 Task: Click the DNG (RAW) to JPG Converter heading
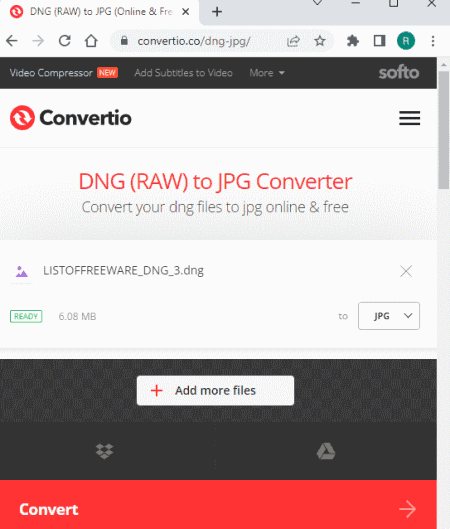coord(216,182)
